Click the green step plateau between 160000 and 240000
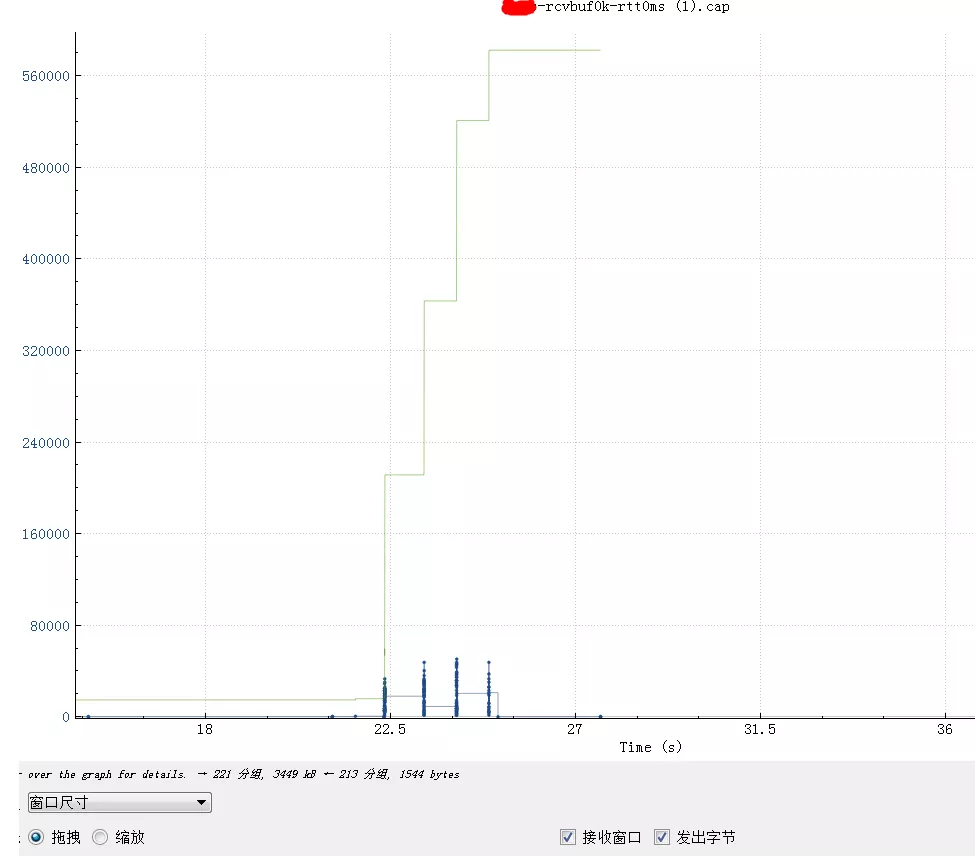 [404, 475]
